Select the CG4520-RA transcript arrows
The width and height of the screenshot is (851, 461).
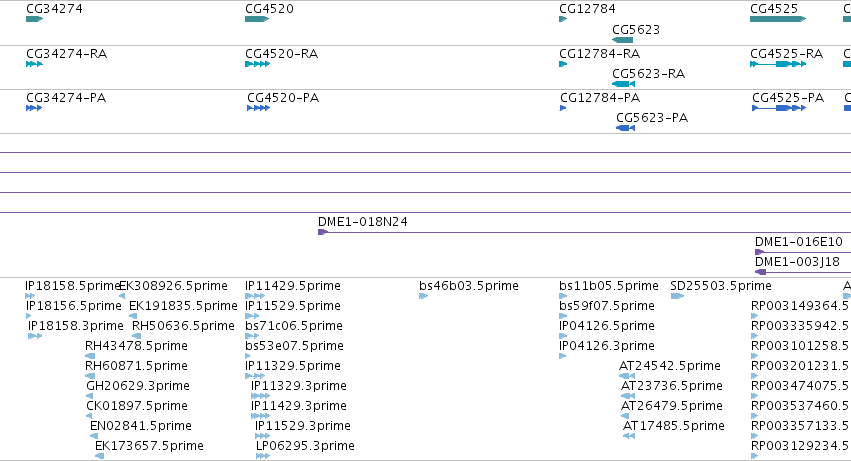[257, 64]
